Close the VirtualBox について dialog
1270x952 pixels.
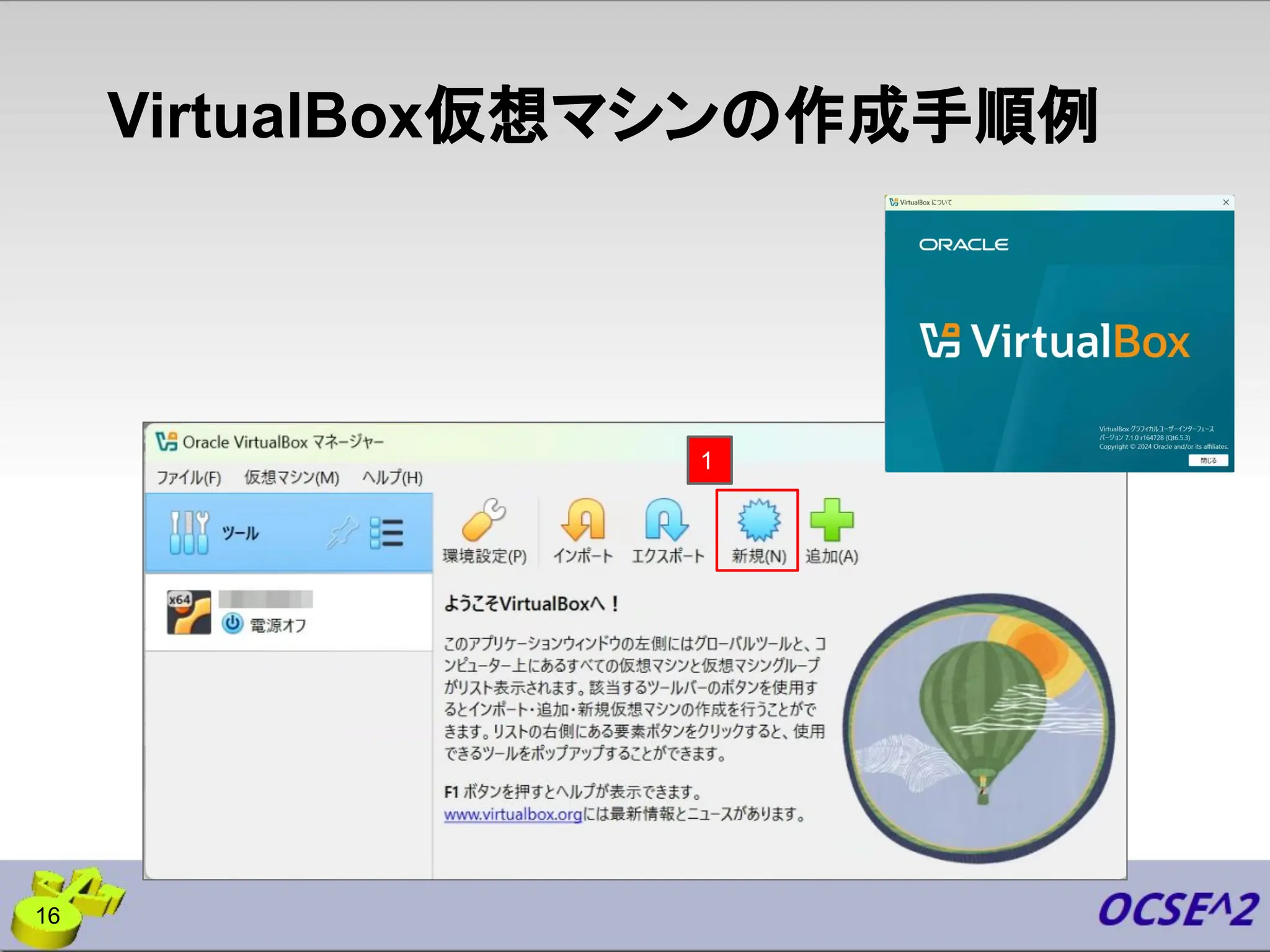[x=1225, y=202]
